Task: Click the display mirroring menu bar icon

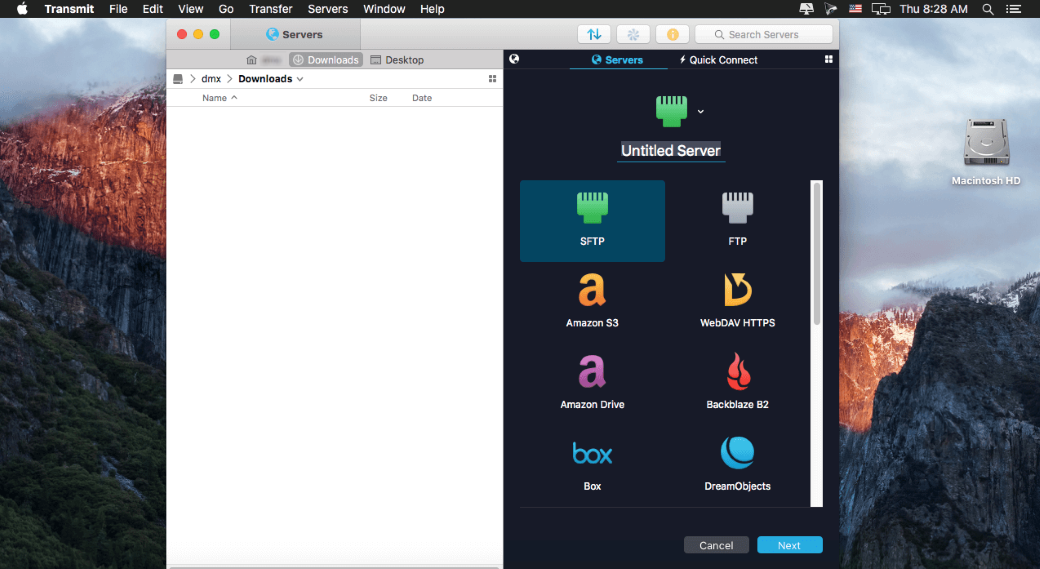Action: [881, 9]
